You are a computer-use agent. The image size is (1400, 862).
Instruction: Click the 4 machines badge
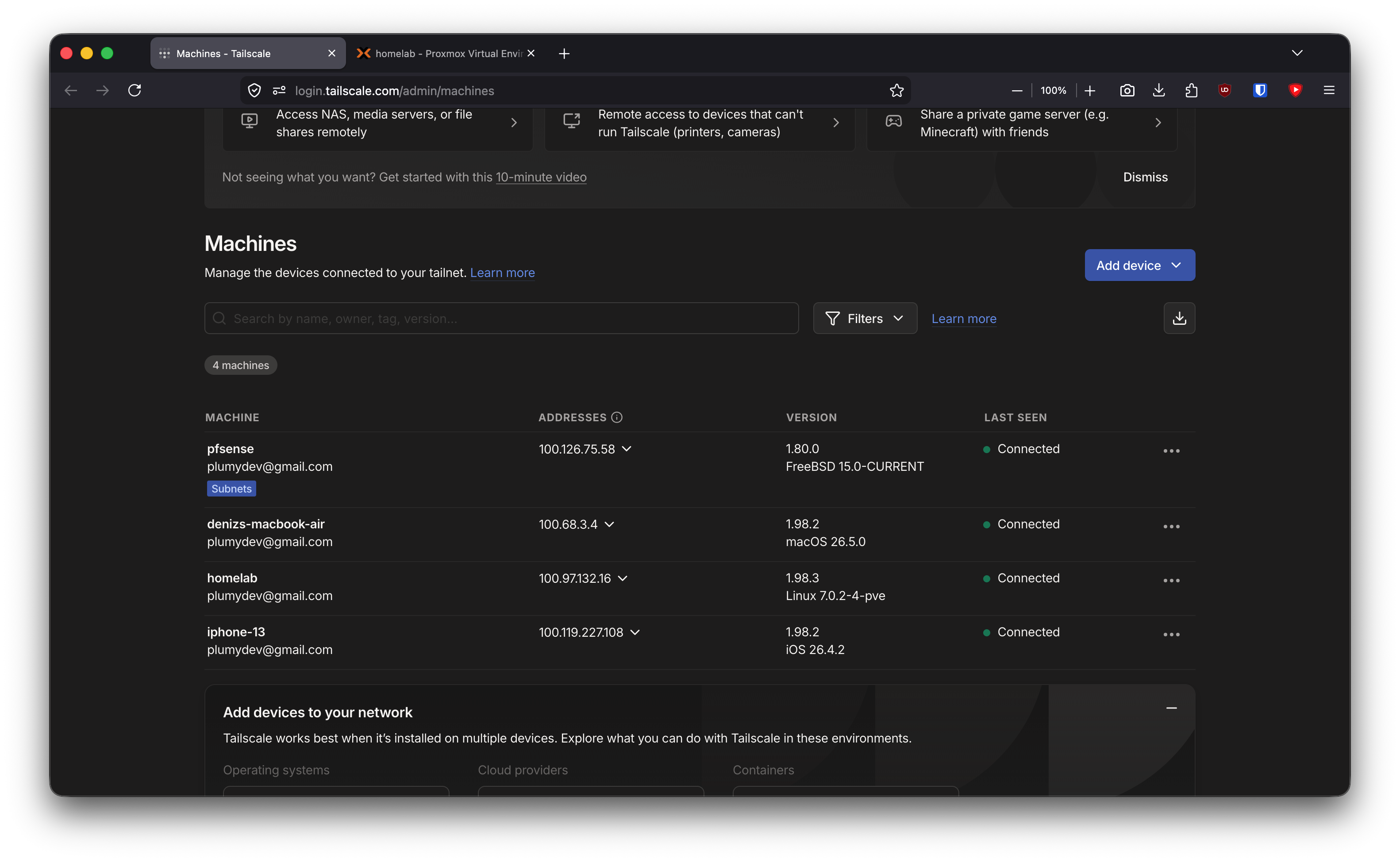point(241,366)
